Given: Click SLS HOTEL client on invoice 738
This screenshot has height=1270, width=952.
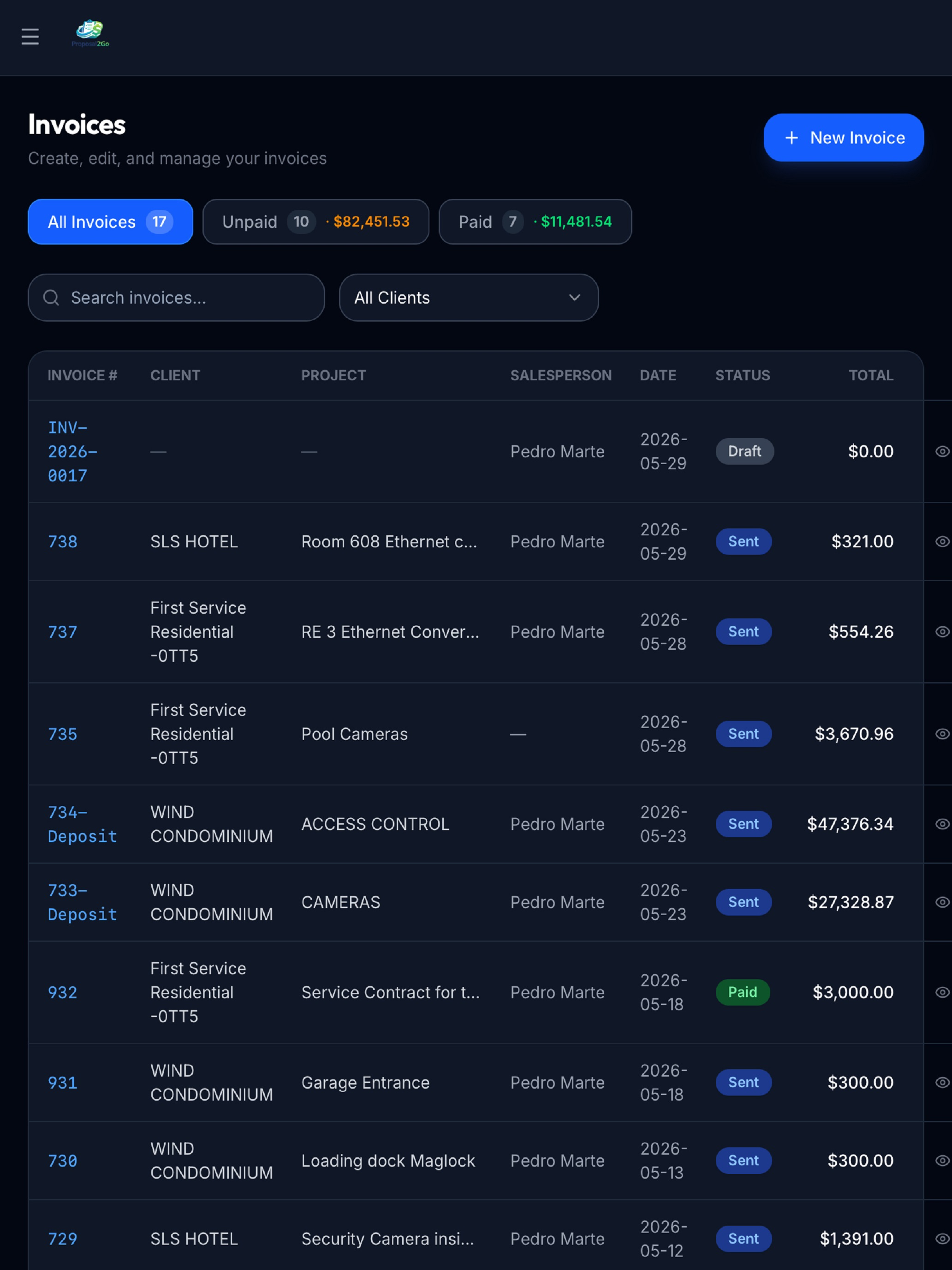Looking at the screenshot, I should click(194, 541).
